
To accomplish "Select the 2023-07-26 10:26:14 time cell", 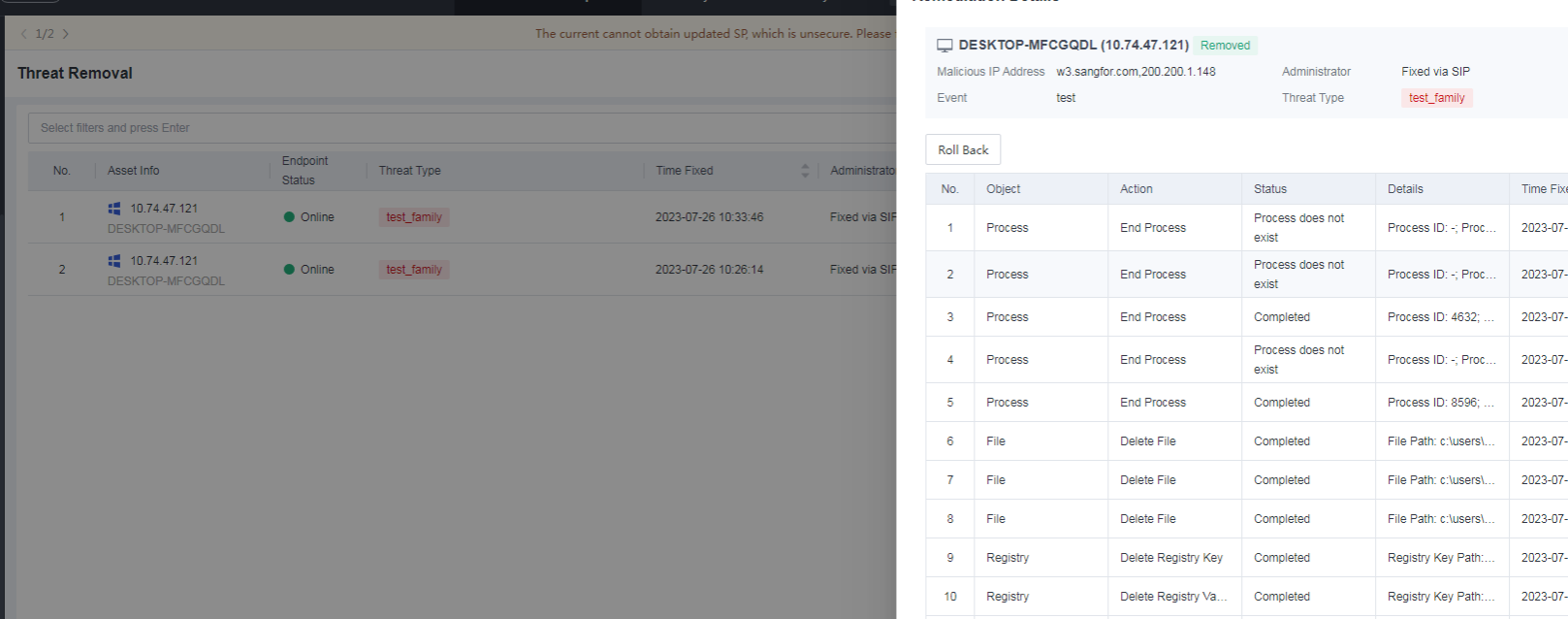I will [709, 270].
